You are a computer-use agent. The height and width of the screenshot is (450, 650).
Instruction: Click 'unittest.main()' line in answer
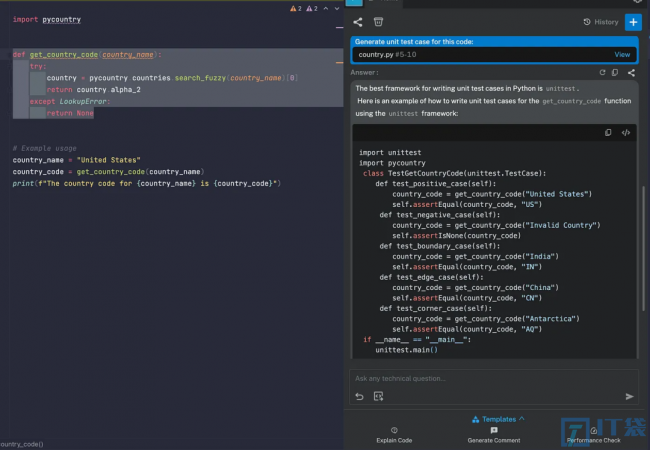click(406, 350)
